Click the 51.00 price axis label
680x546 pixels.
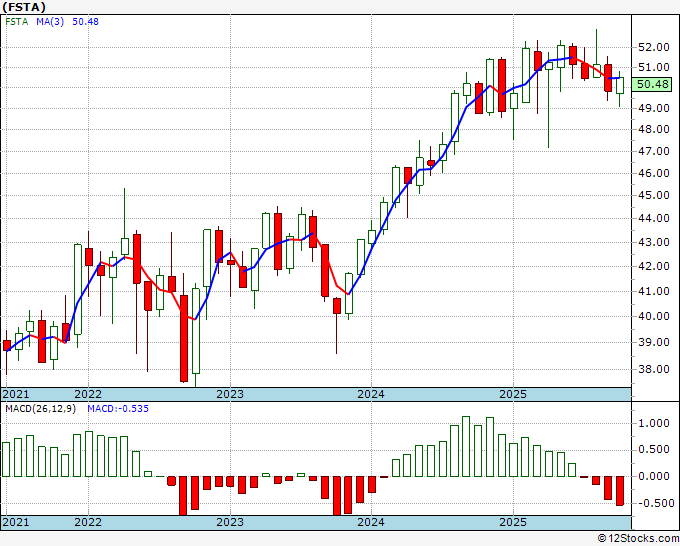click(x=654, y=67)
